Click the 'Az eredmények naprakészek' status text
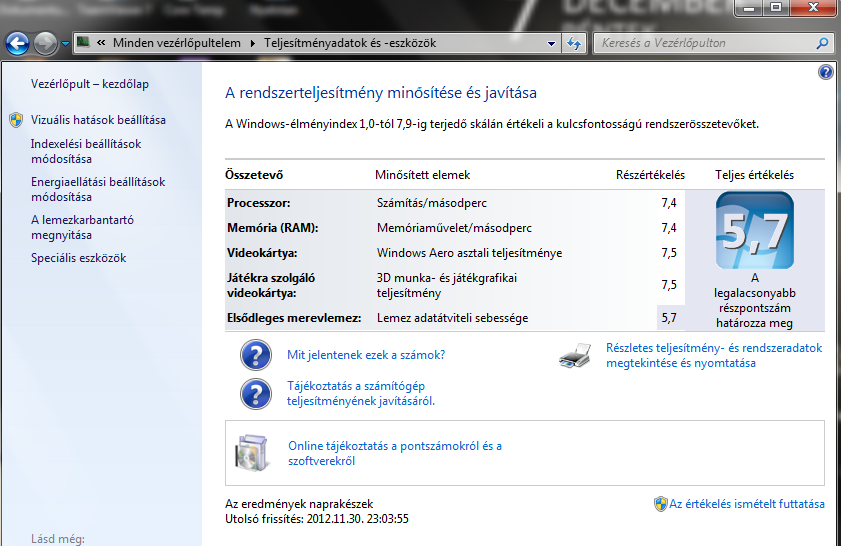Viewport: 841px width, 546px height. coord(299,504)
